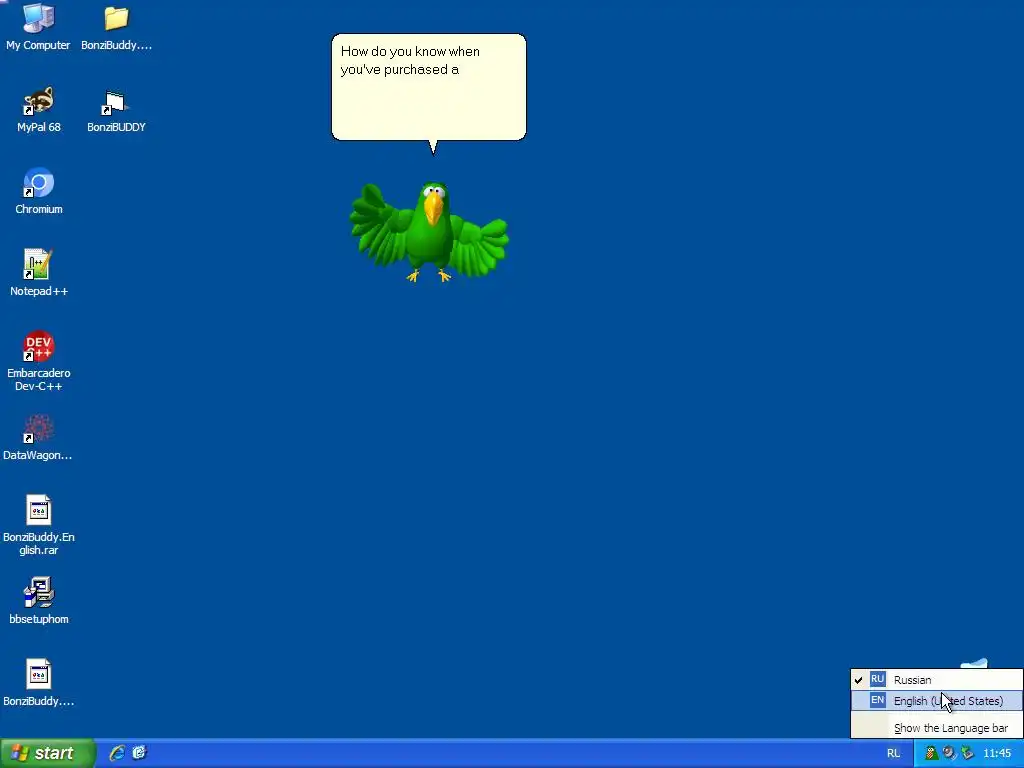Launch Embarcadero Dev-C++
Viewport: 1024px width, 768px height.
[x=39, y=361]
